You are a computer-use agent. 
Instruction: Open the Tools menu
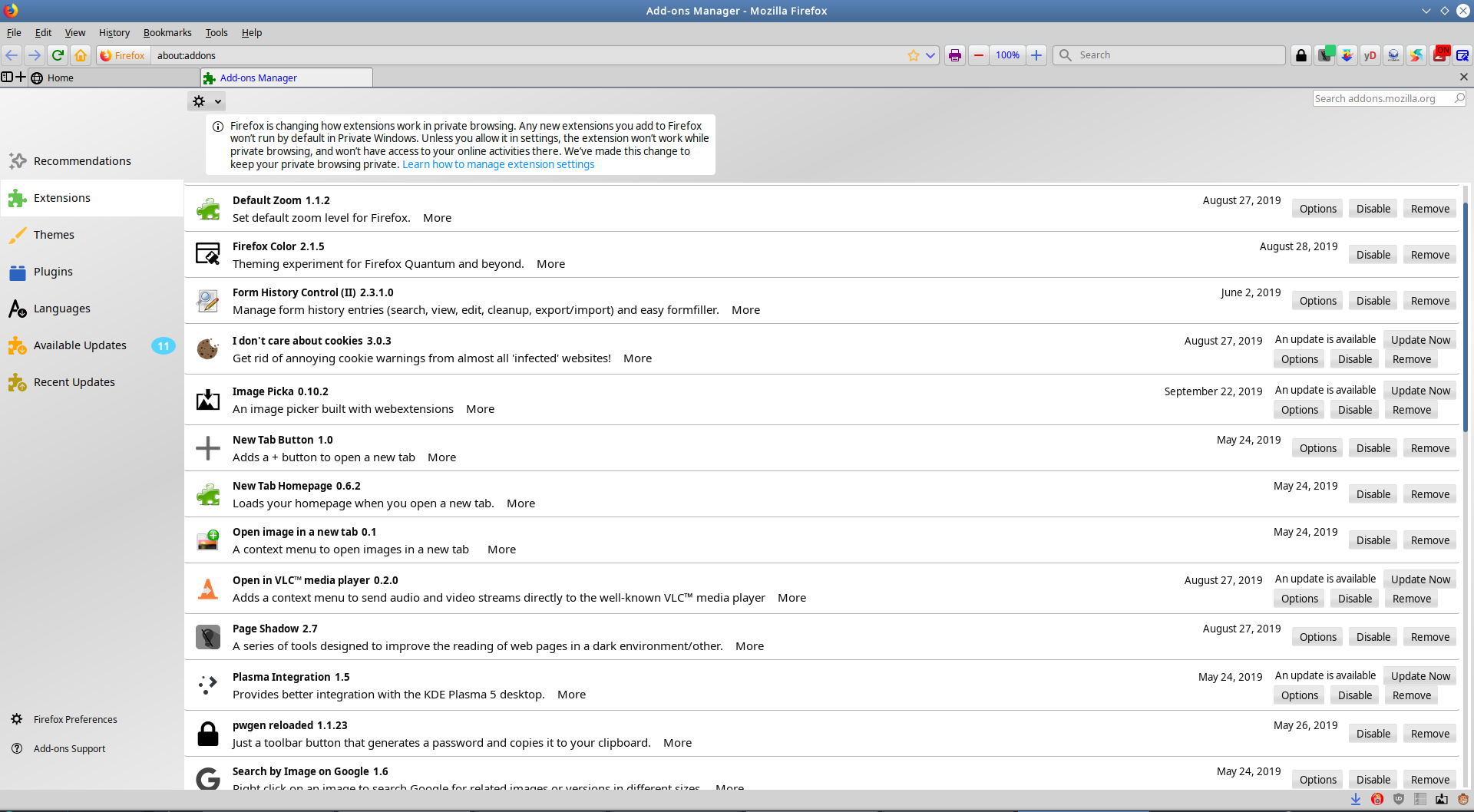(x=216, y=32)
